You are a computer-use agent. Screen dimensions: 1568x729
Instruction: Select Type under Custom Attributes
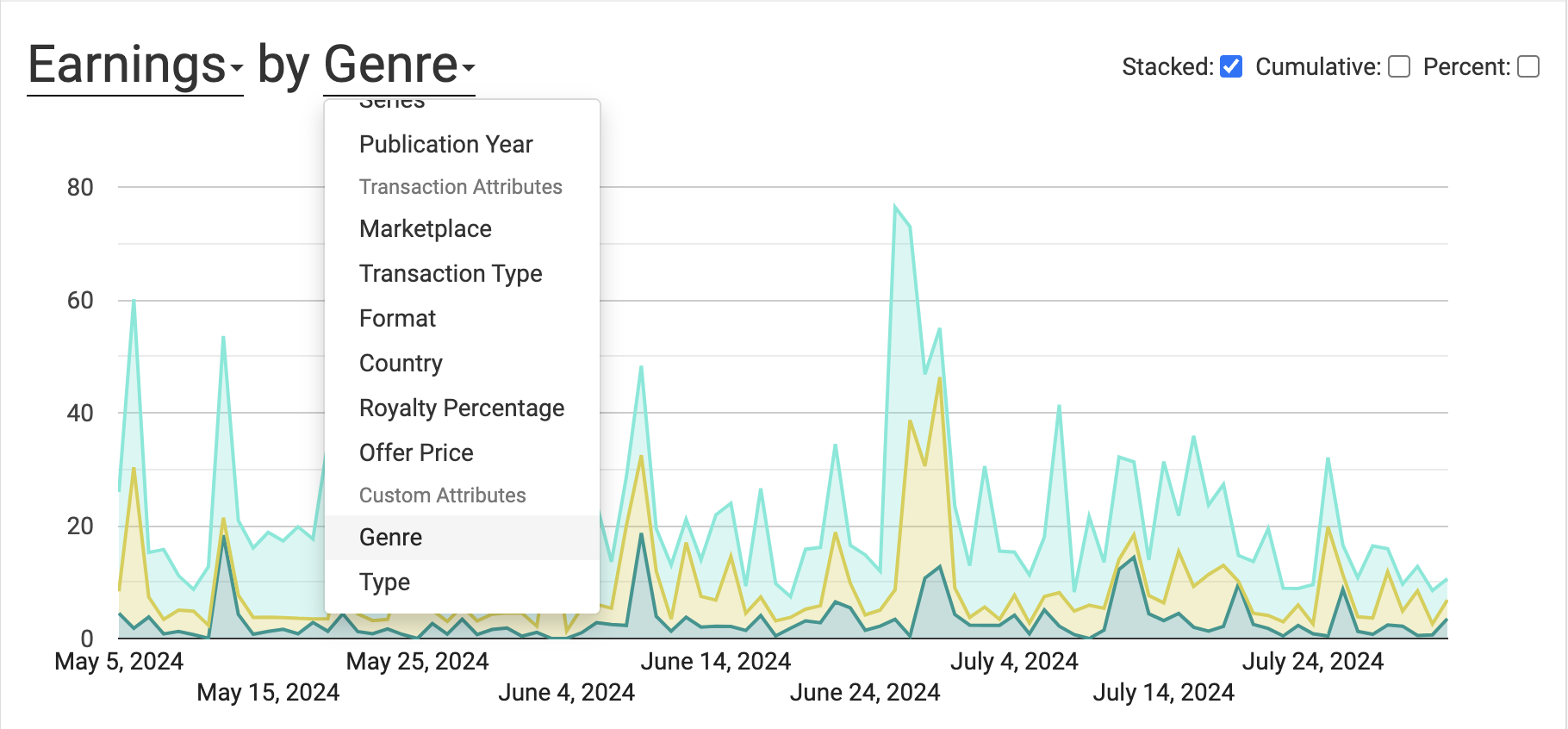pos(462,582)
